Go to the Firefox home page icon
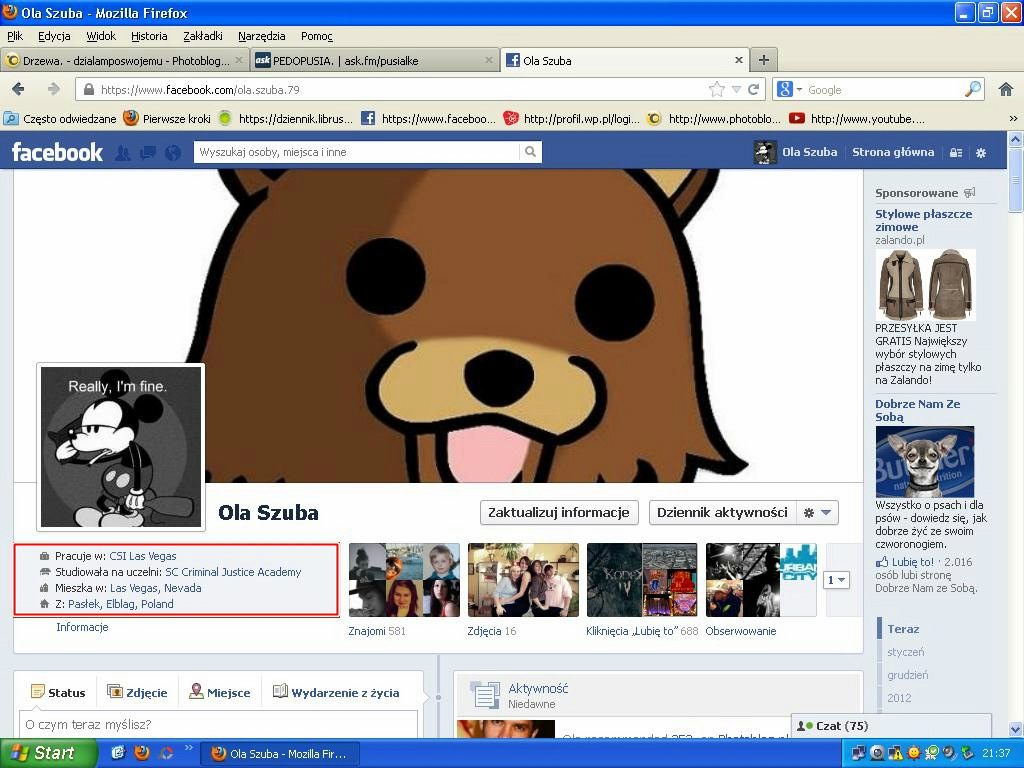 [1006, 89]
